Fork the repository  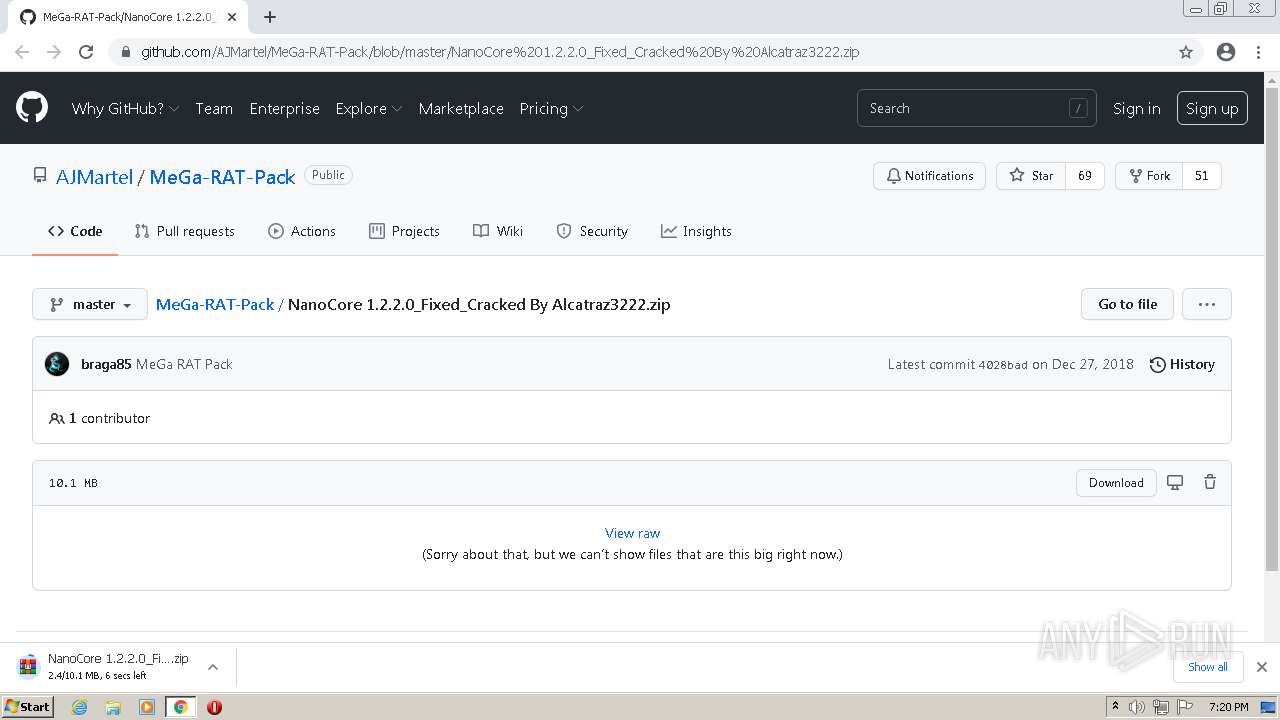pos(1149,176)
